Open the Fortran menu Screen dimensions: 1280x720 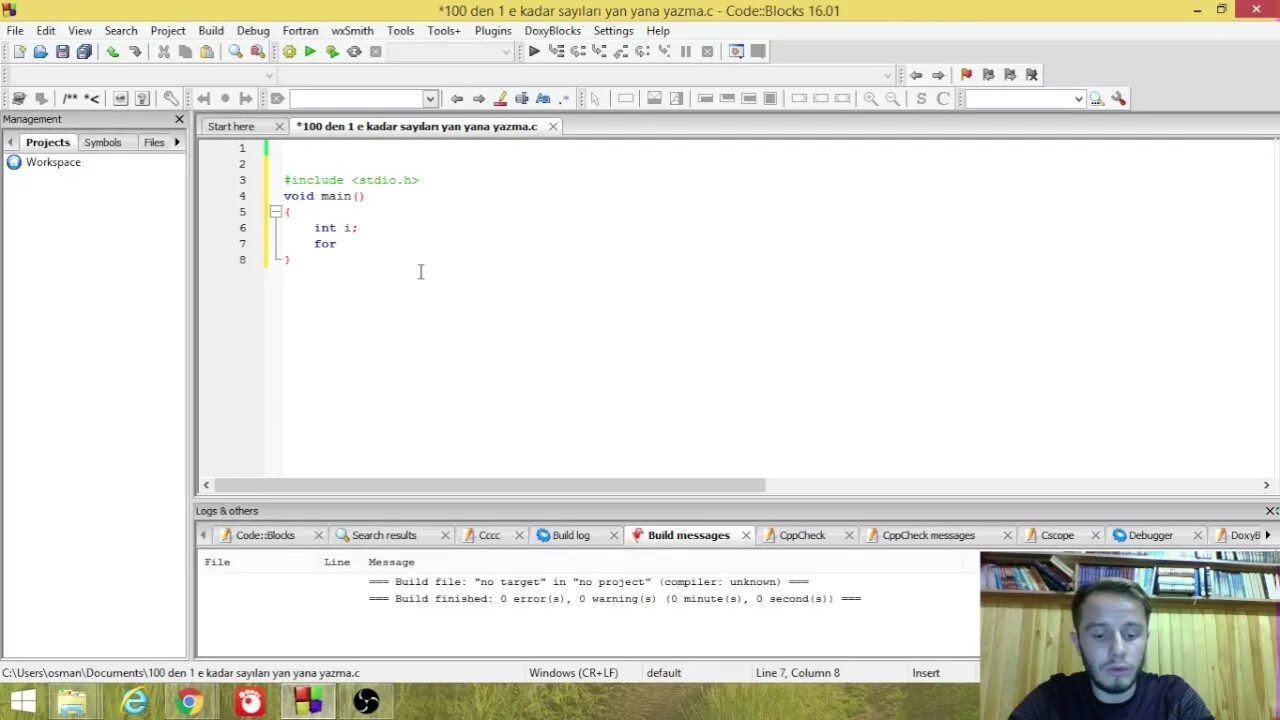(x=300, y=30)
